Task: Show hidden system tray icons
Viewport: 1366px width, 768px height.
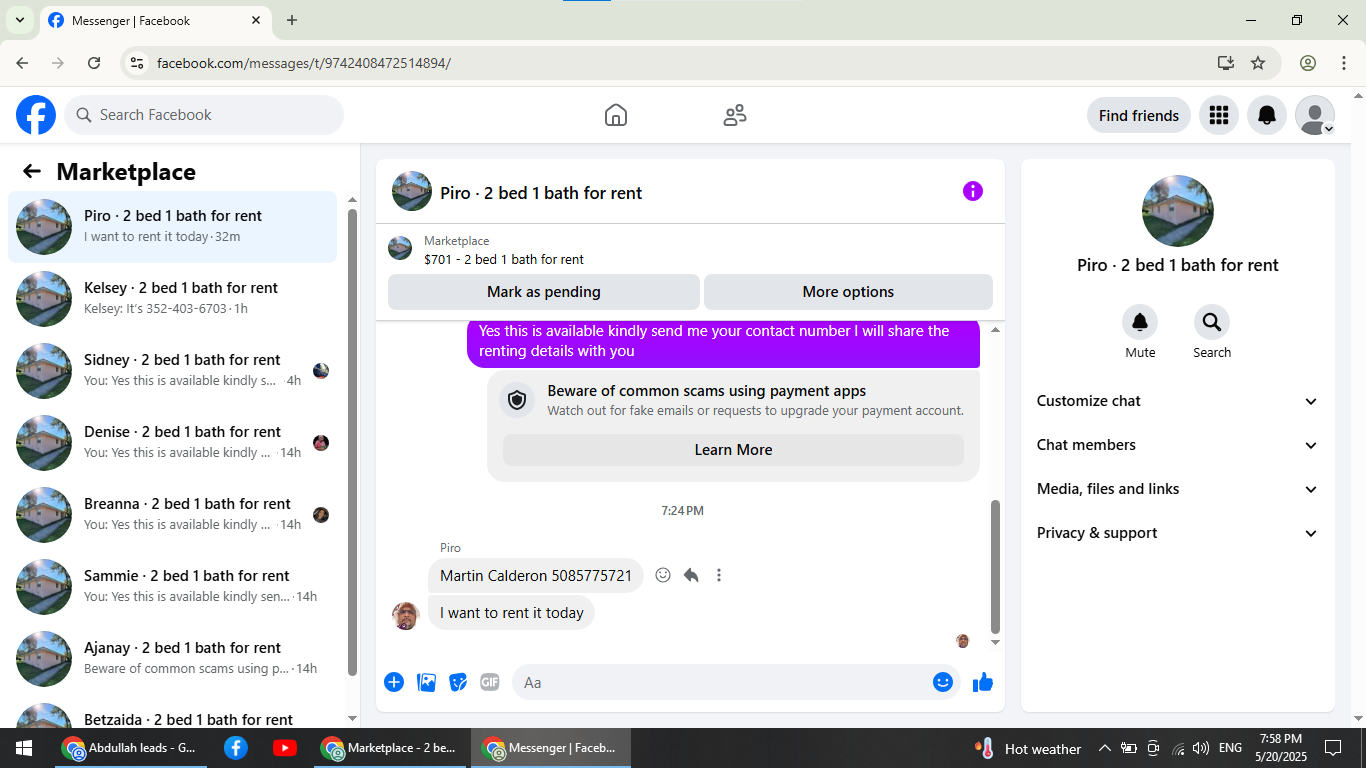Action: (1104, 748)
